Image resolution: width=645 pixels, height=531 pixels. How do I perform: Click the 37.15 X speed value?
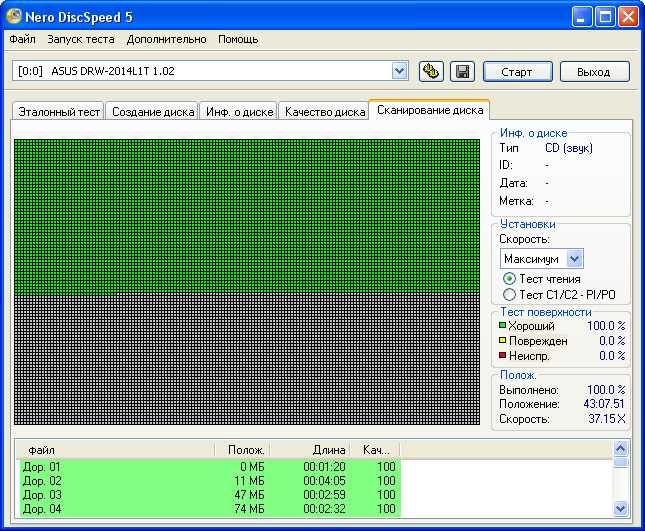click(607, 419)
